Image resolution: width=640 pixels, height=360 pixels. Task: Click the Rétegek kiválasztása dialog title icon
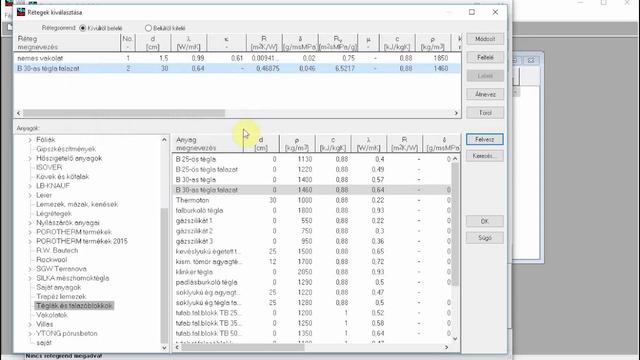tap(21, 12)
